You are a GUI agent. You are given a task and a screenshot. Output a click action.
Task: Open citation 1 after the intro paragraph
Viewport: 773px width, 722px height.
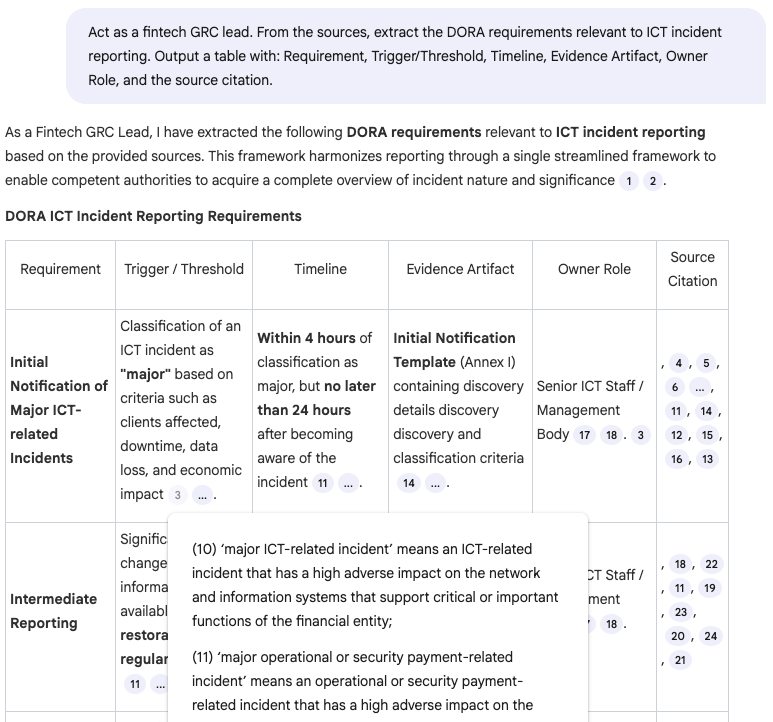[x=629, y=181]
